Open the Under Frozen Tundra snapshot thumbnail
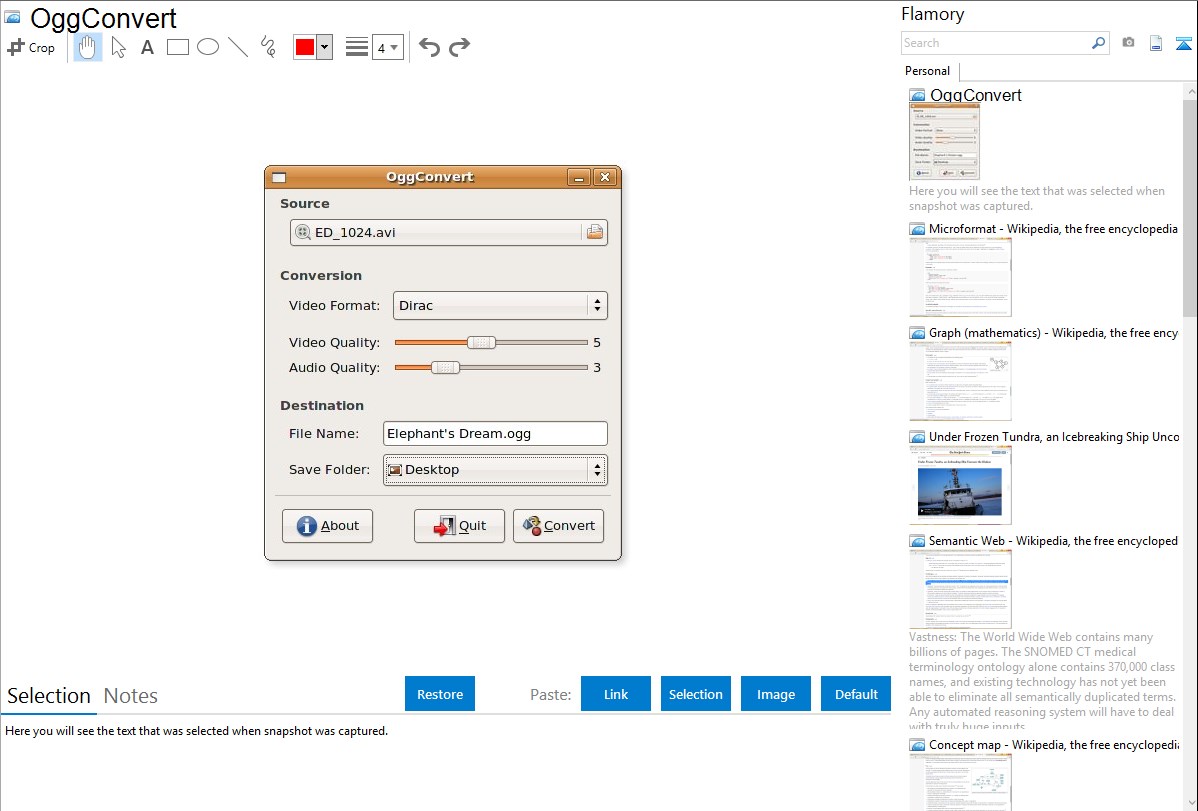 (x=960, y=485)
